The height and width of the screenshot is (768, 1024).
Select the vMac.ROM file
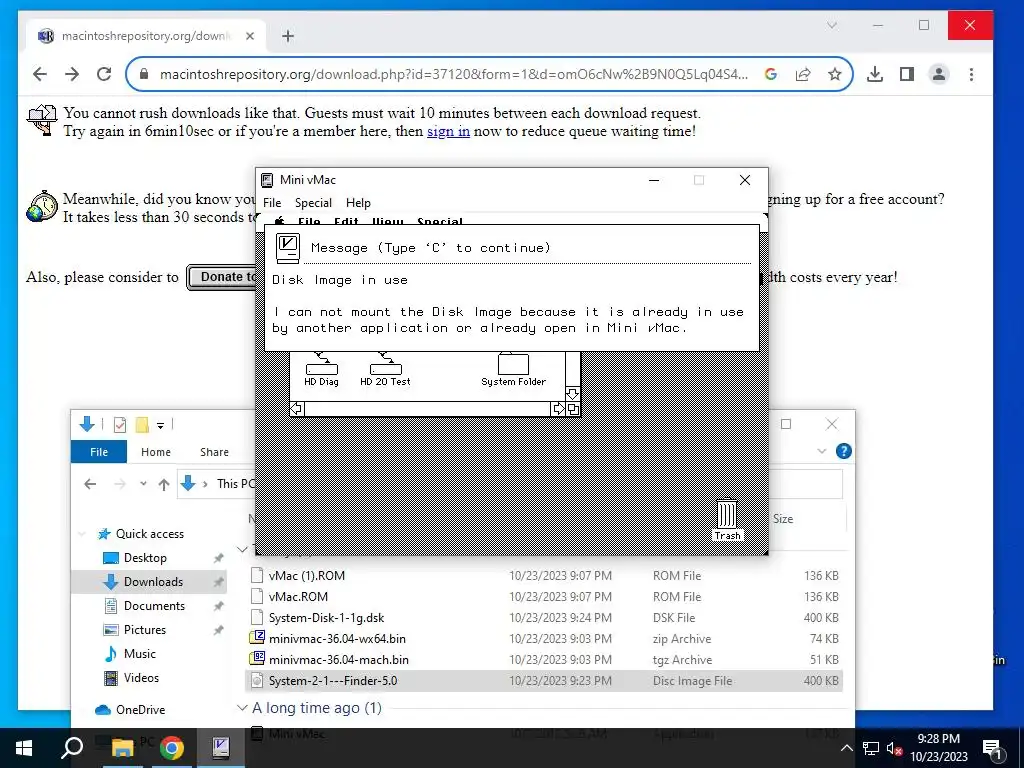pos(544,596)
